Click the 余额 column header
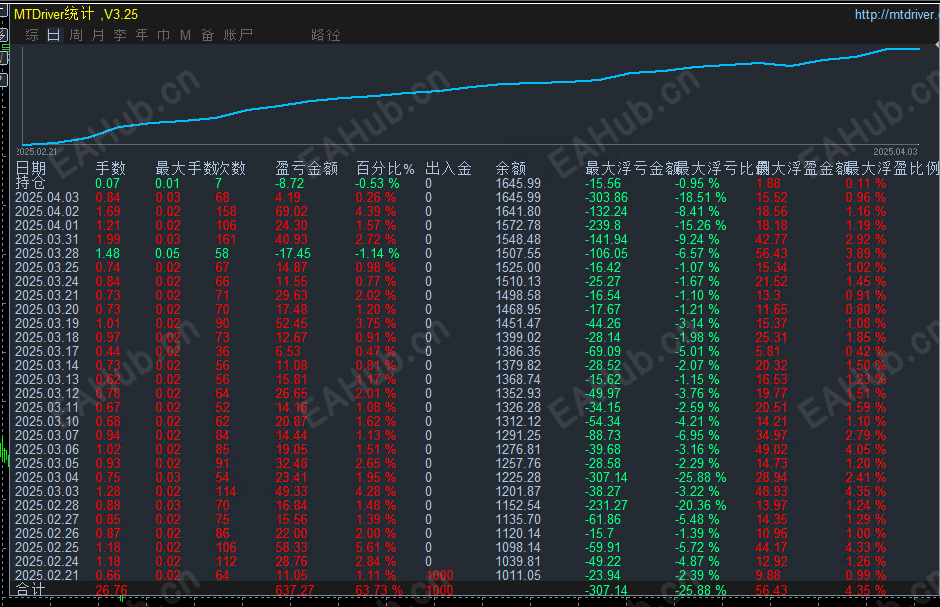The height and width of the screenshot is (607, 940). point(511,168)
